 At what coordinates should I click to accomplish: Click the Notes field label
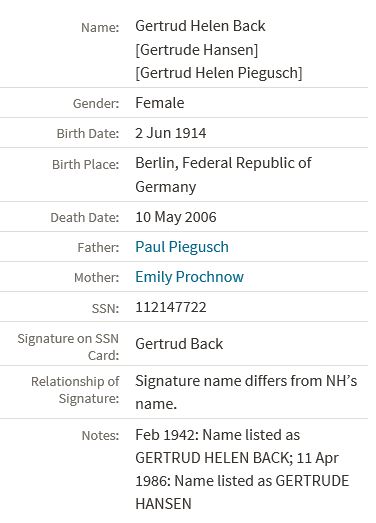coord(100,436)
